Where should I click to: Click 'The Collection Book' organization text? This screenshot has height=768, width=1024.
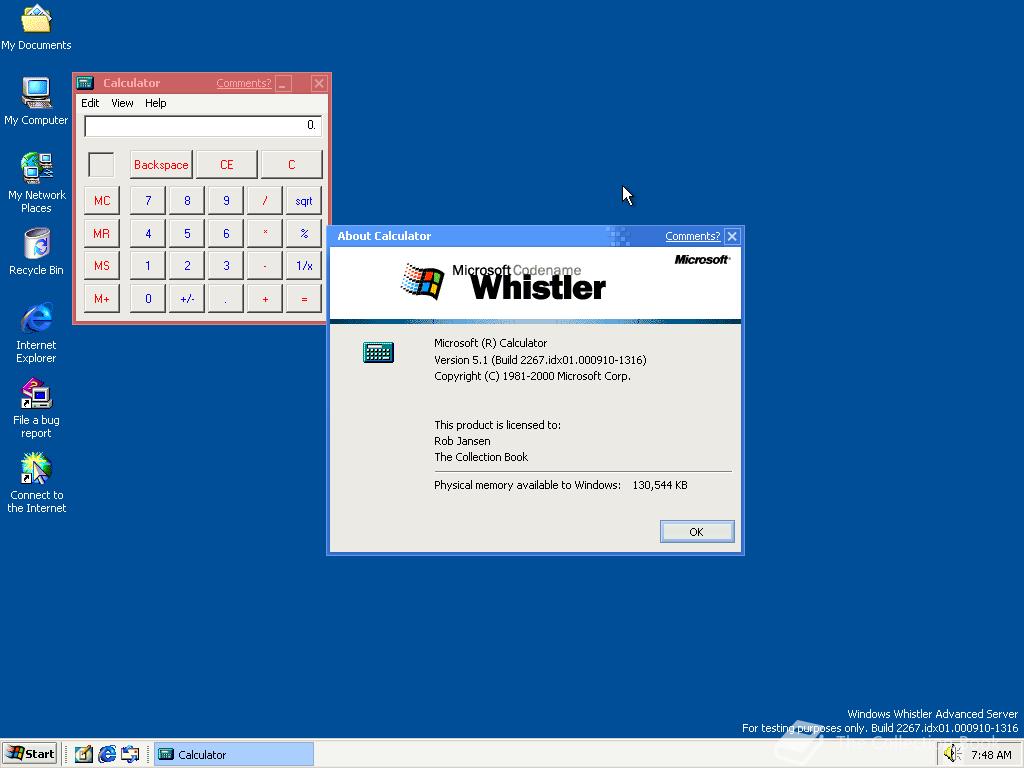point(481,457)
